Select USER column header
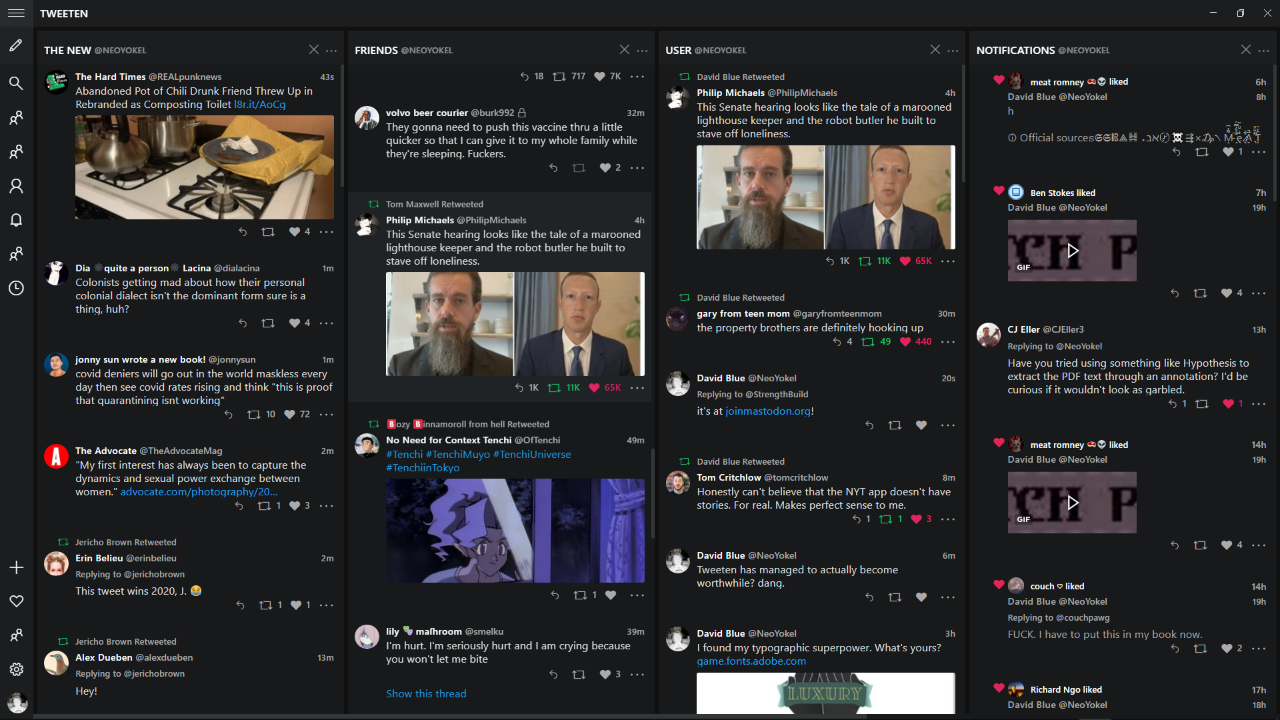 tap(679, 50)
